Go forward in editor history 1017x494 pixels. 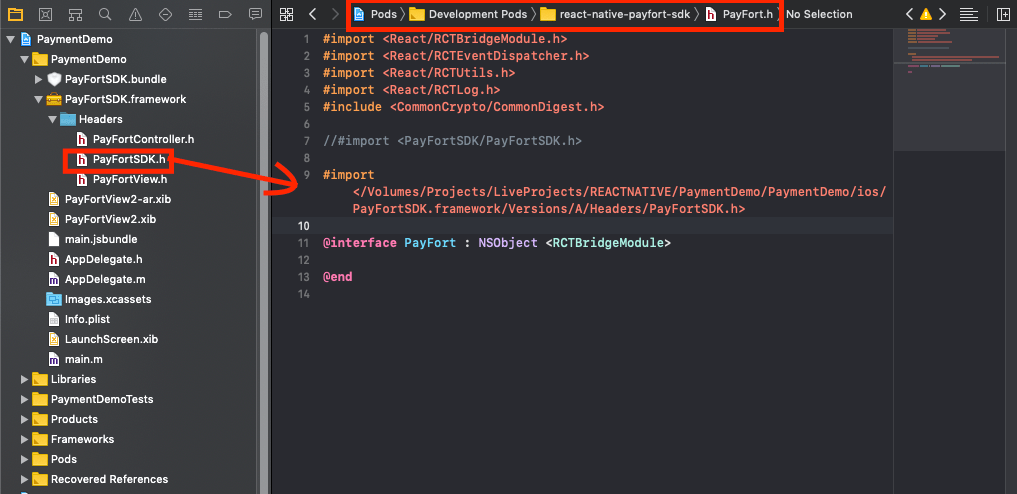click(335, 14)
